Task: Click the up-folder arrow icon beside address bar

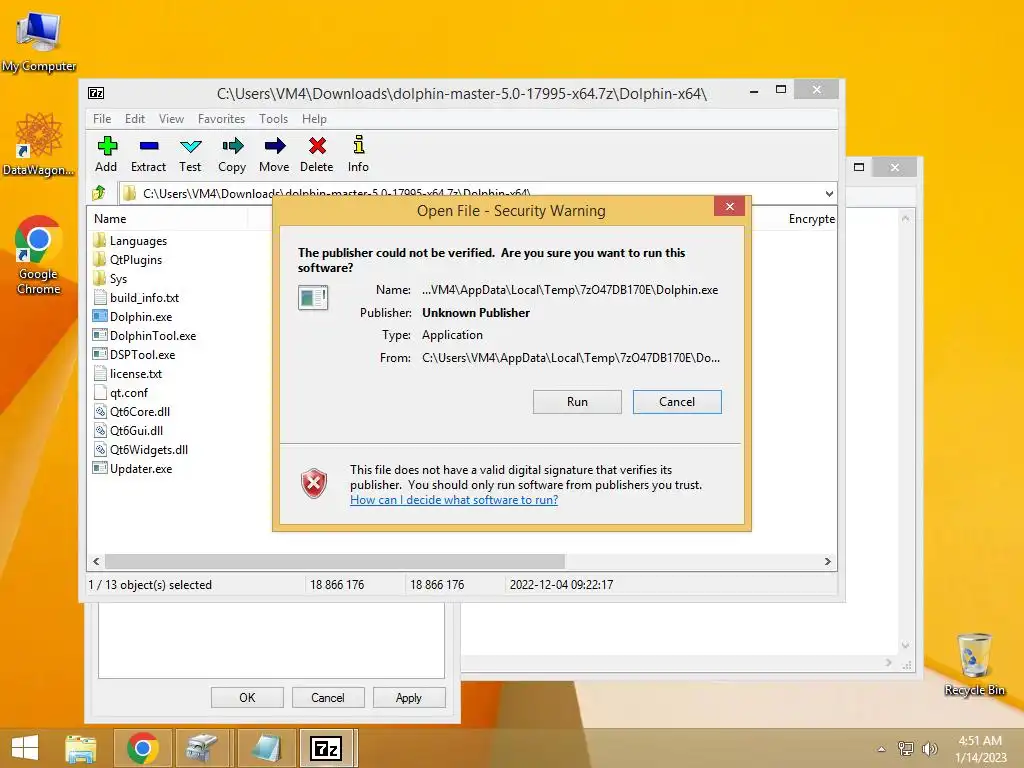Action: tap(99, 193)
